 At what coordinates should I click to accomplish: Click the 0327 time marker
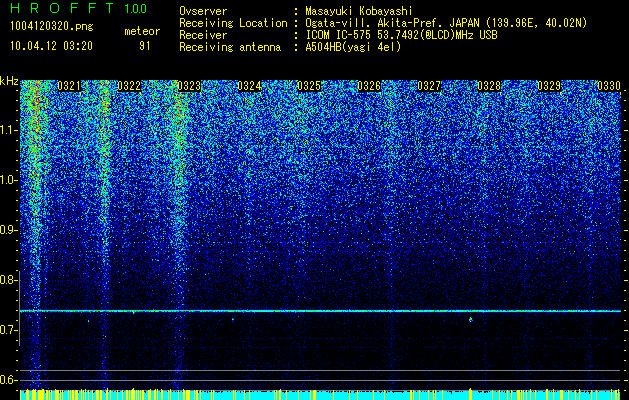tap(429, 86)
